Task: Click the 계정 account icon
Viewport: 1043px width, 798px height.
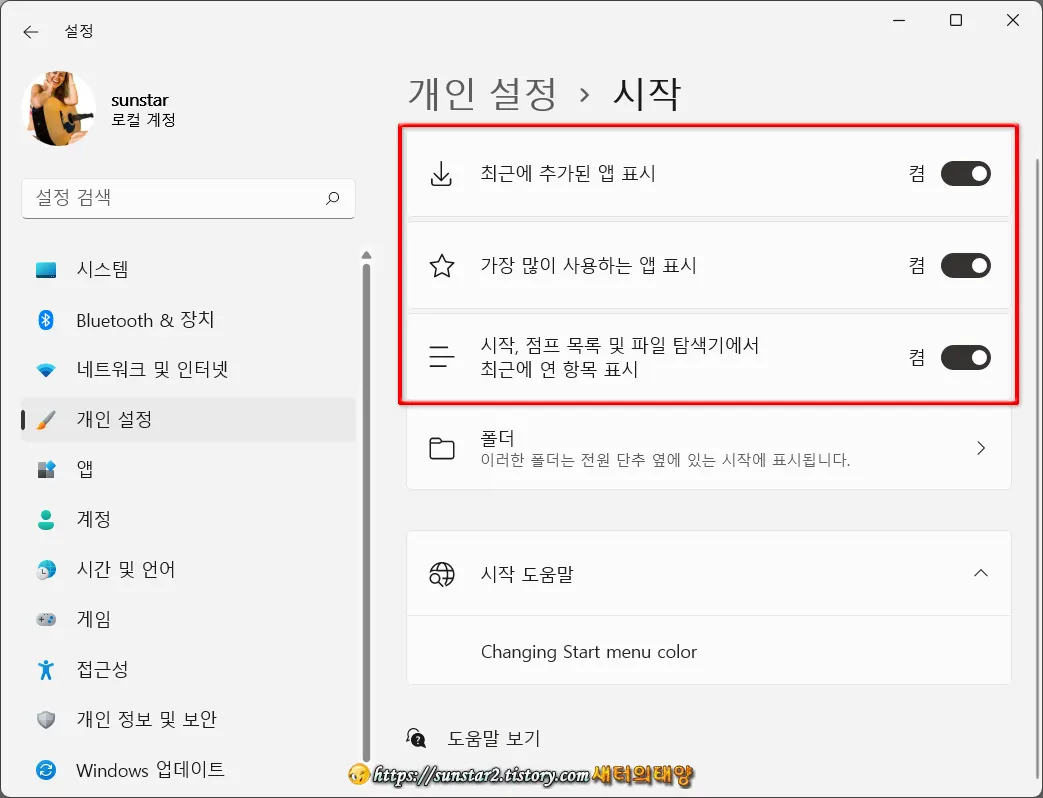Action: 44,519
